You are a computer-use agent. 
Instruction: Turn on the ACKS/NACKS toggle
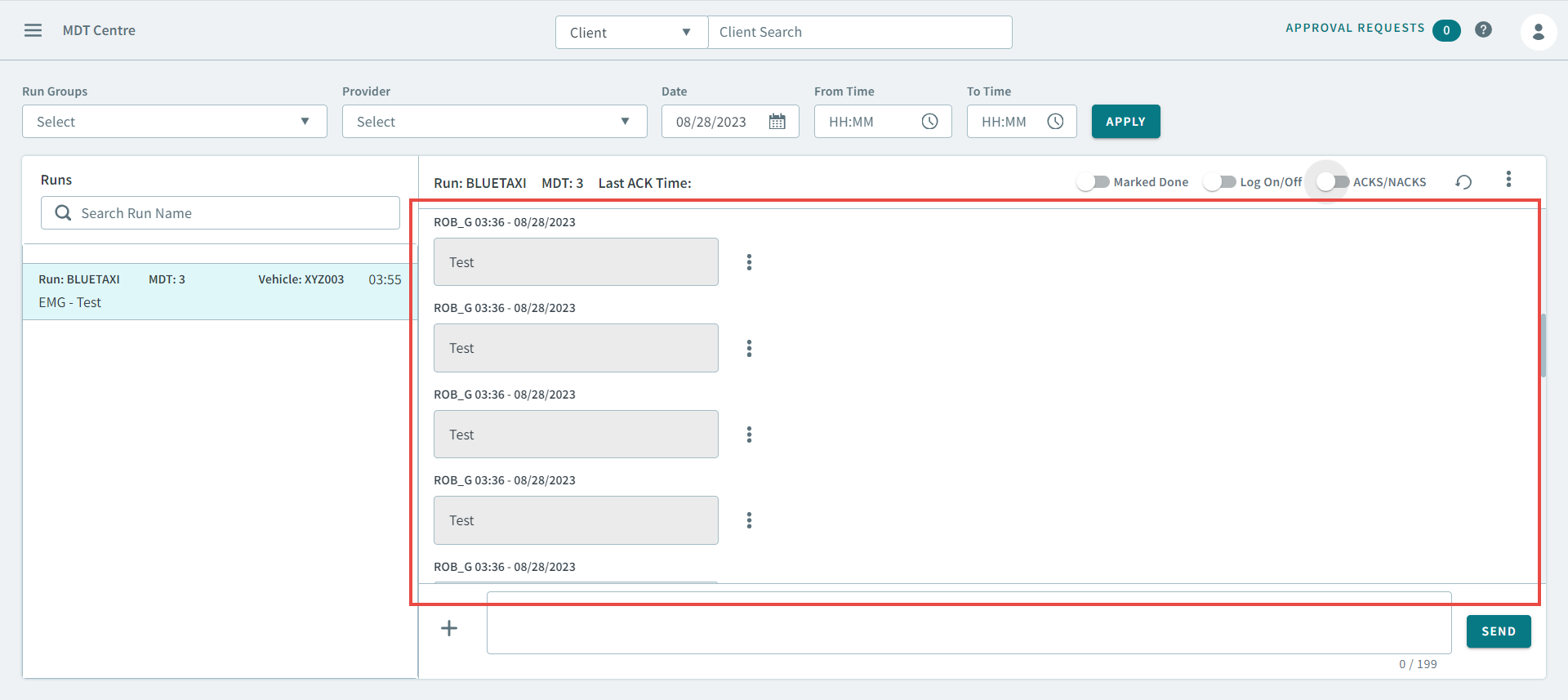pyautogui.click(x=1331, y=182)
